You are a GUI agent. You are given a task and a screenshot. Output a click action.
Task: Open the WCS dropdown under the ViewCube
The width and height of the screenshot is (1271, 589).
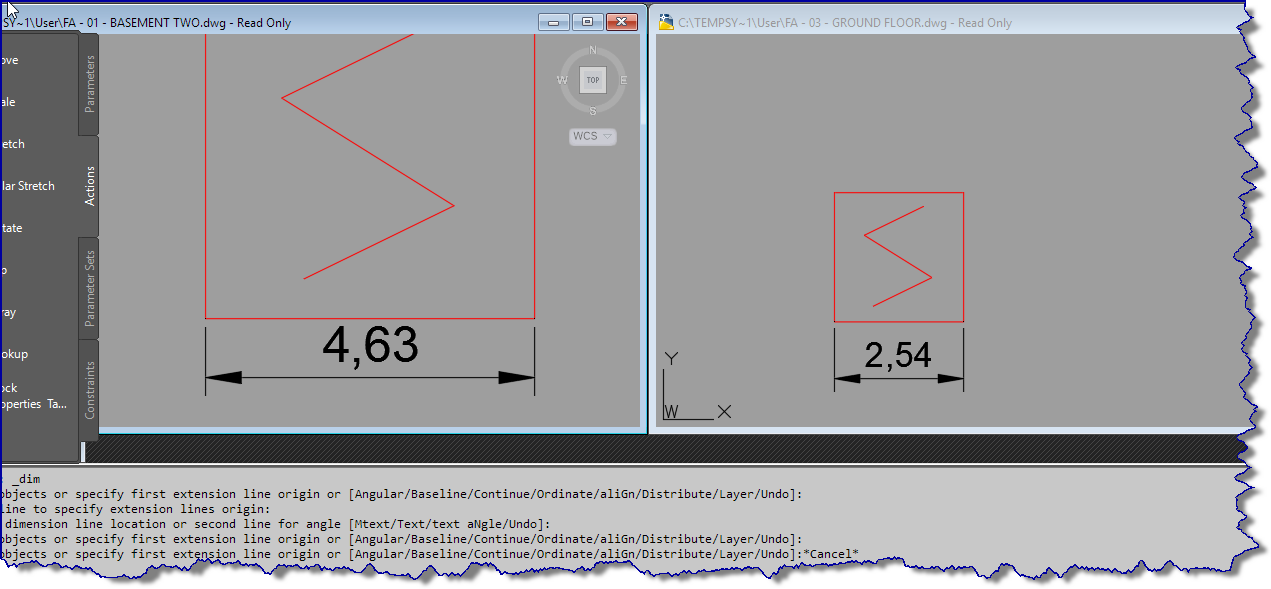[592, 136]
